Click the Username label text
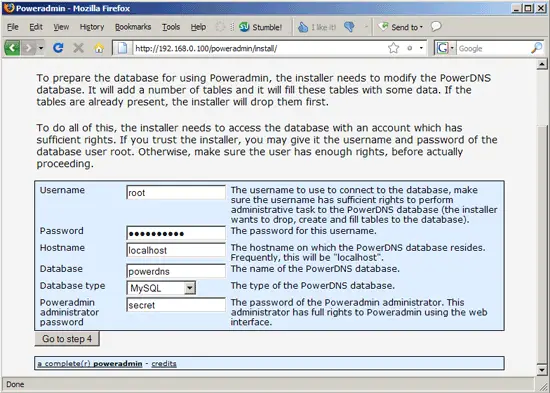 pos(62,190)
